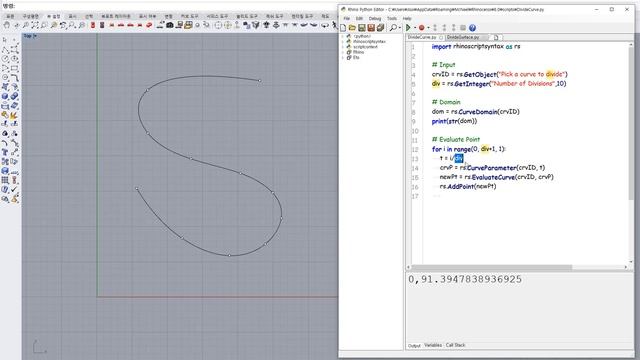640x360 pixels.
Task: Open the Edit menu in Python editor
Action: [359, 18]
